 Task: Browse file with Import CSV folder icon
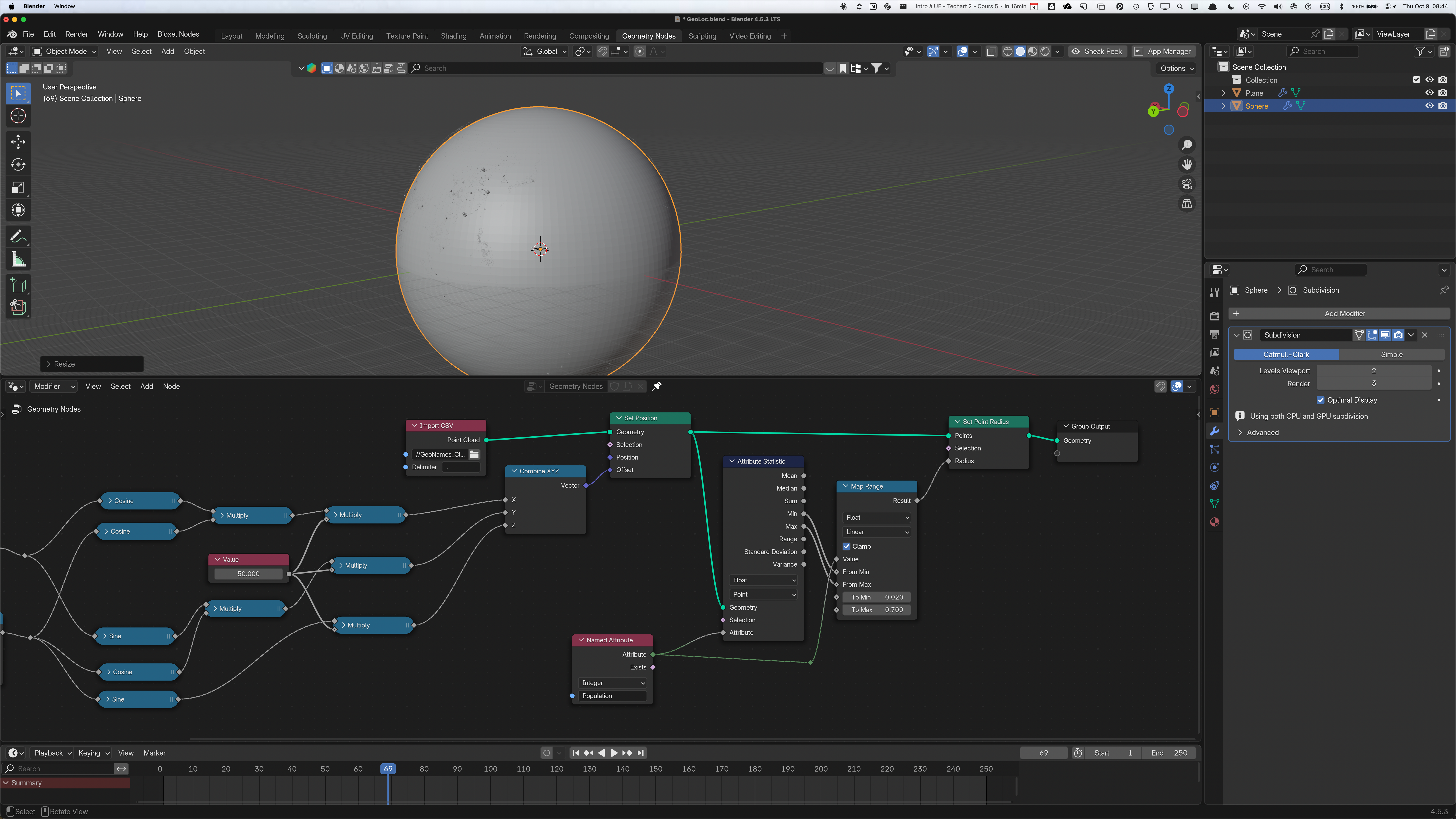[x=474, y=454]
